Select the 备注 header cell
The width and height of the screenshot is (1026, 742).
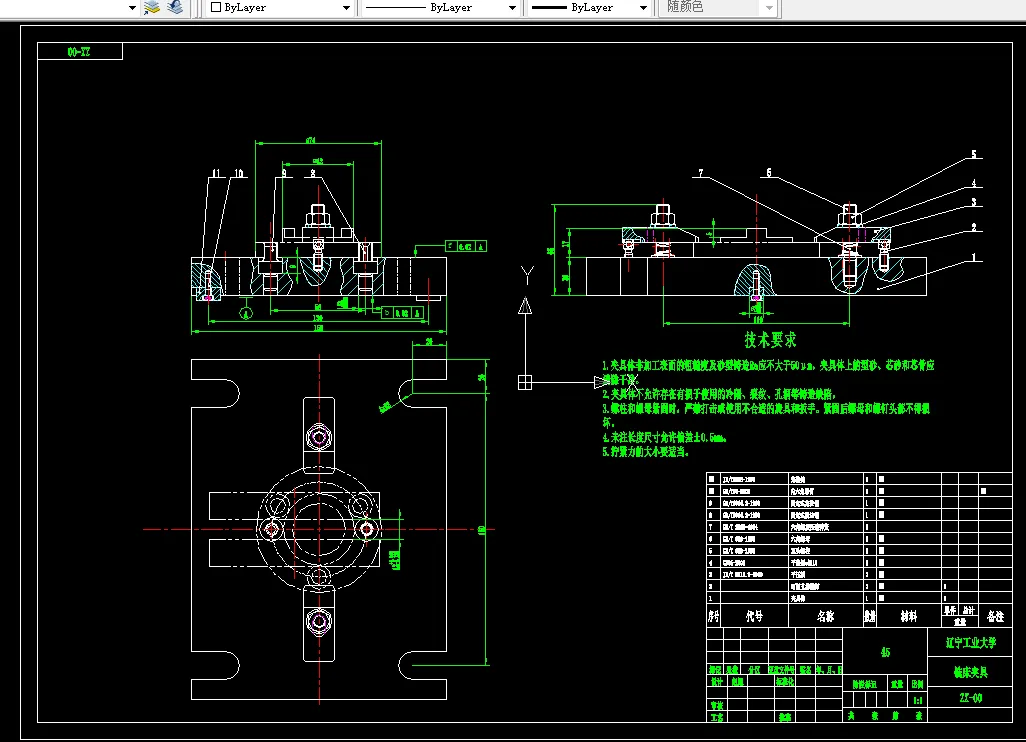(x=995, y=616)
